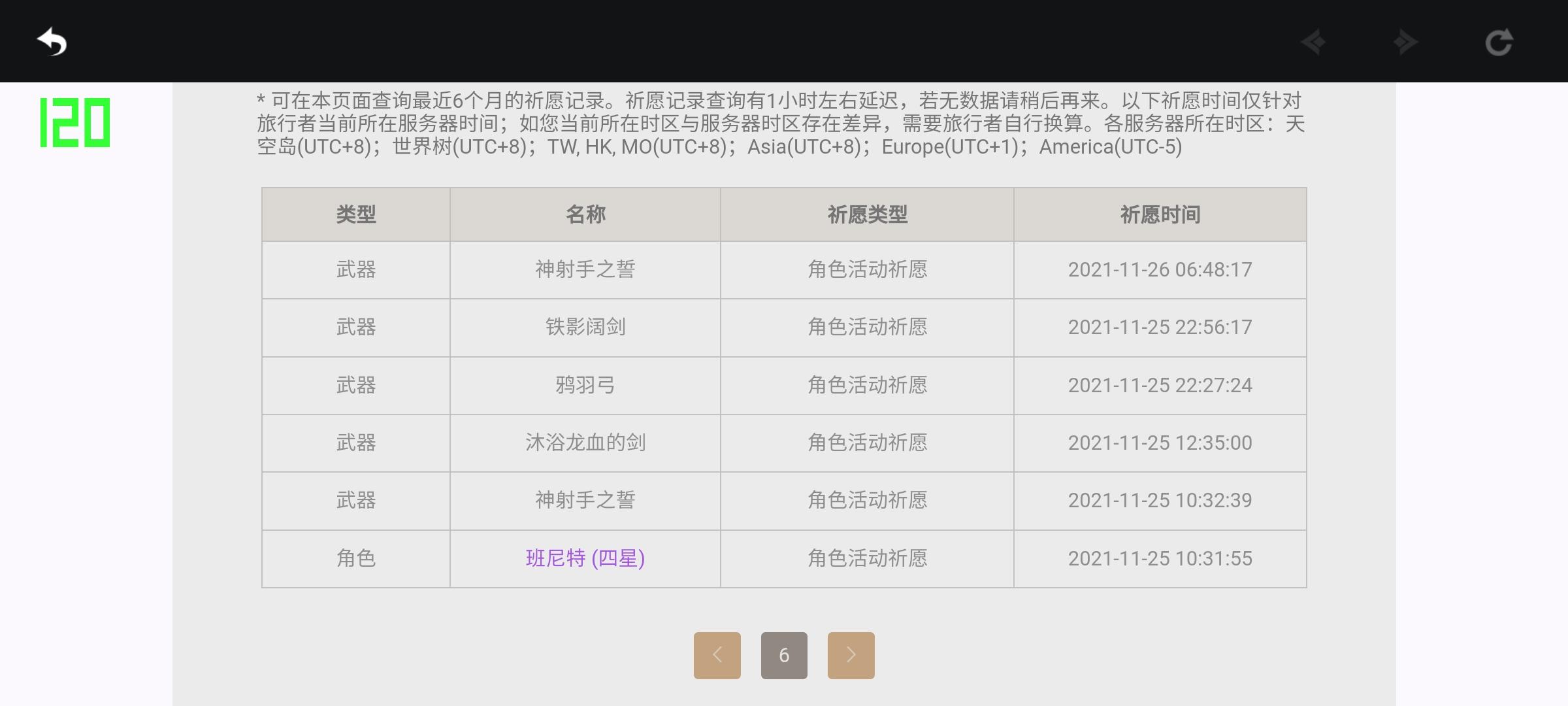1568x706 pixels.
Task: Tap the browser back navigation icon
Action: [1313, 42]
